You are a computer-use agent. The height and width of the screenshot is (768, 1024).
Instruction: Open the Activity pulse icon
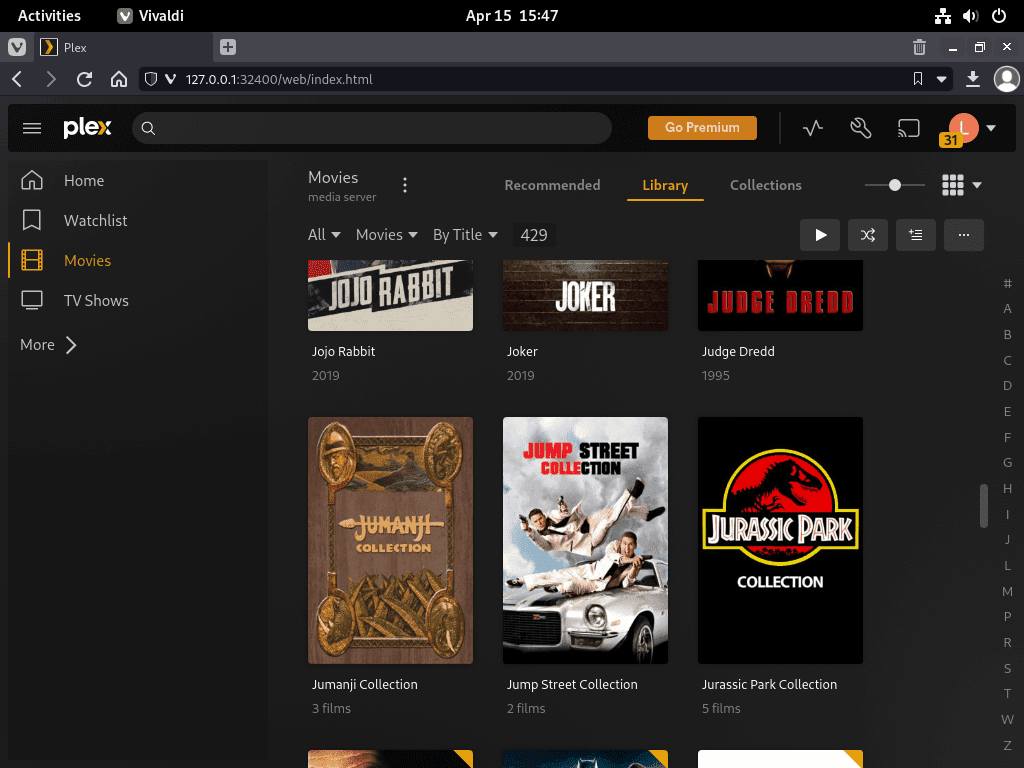813,128
